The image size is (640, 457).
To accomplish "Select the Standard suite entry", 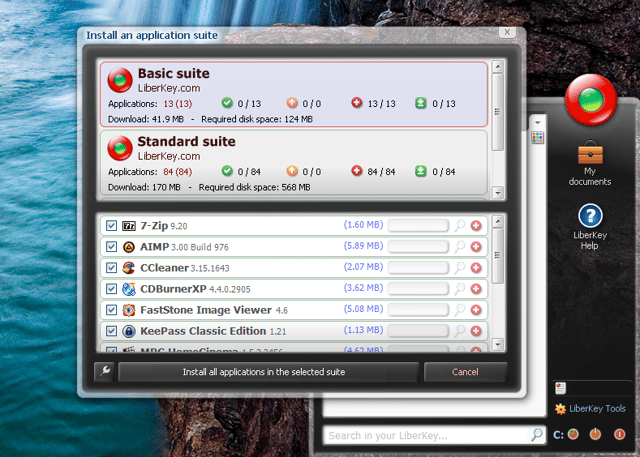I will coord(294,162).
